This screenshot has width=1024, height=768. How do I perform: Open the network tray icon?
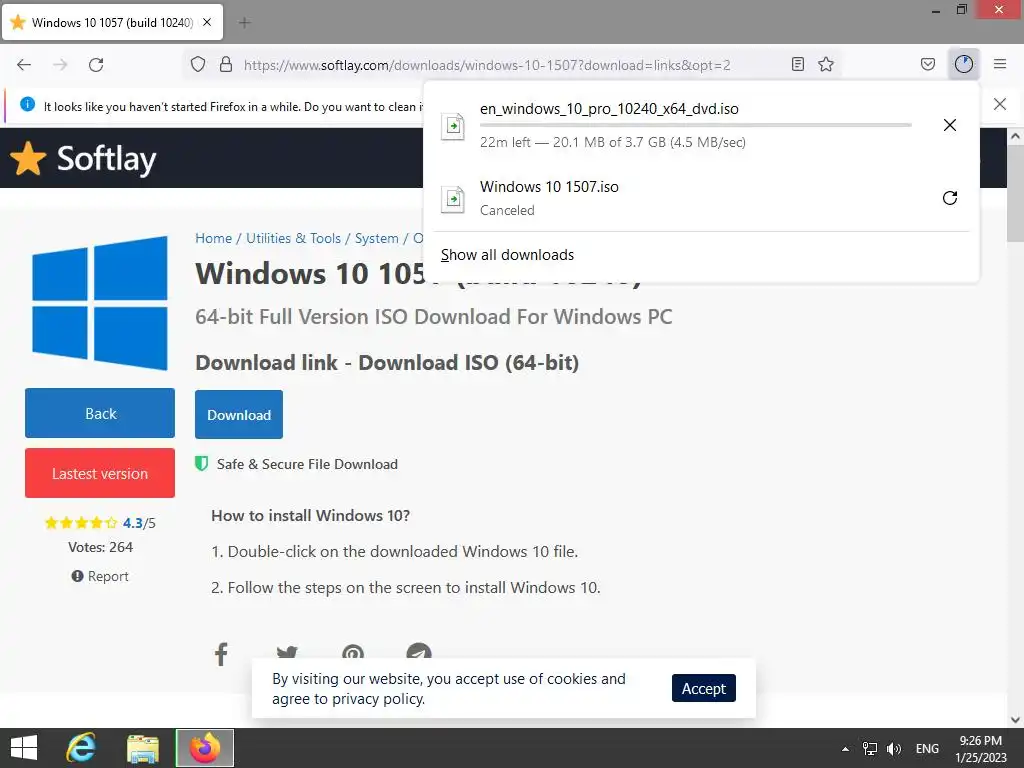click(870, 748)
